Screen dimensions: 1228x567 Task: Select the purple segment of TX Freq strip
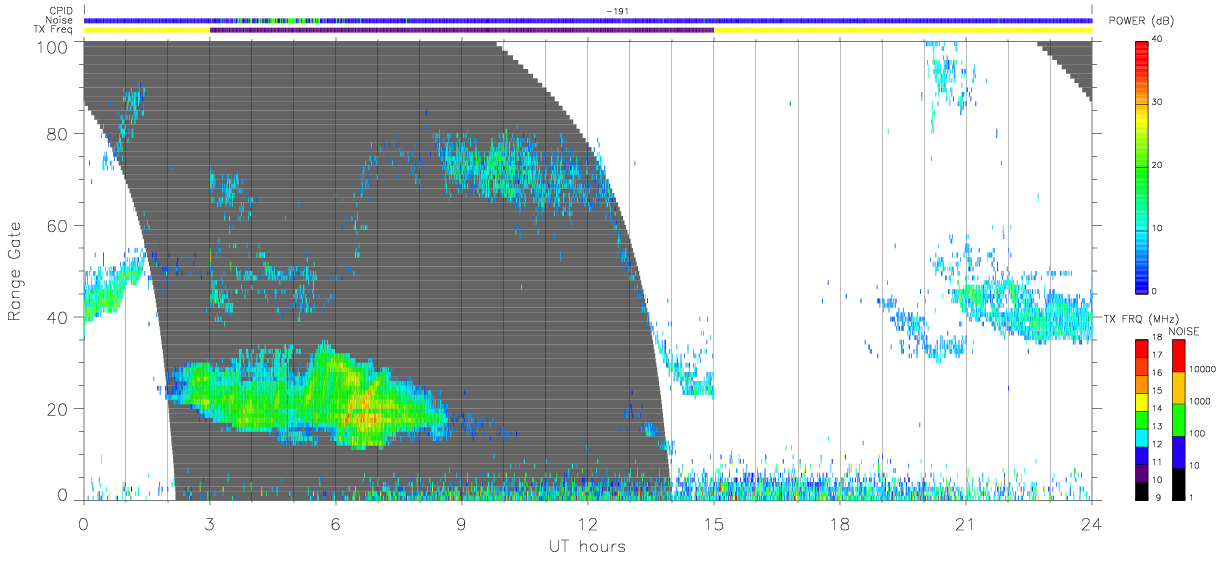[462, 30]
